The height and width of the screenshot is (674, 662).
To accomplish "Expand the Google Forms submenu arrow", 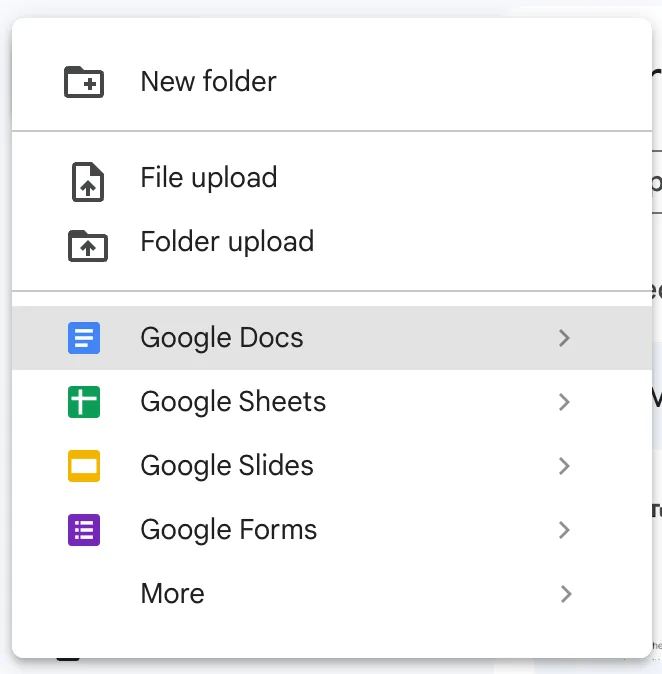I will click(564, 530).
